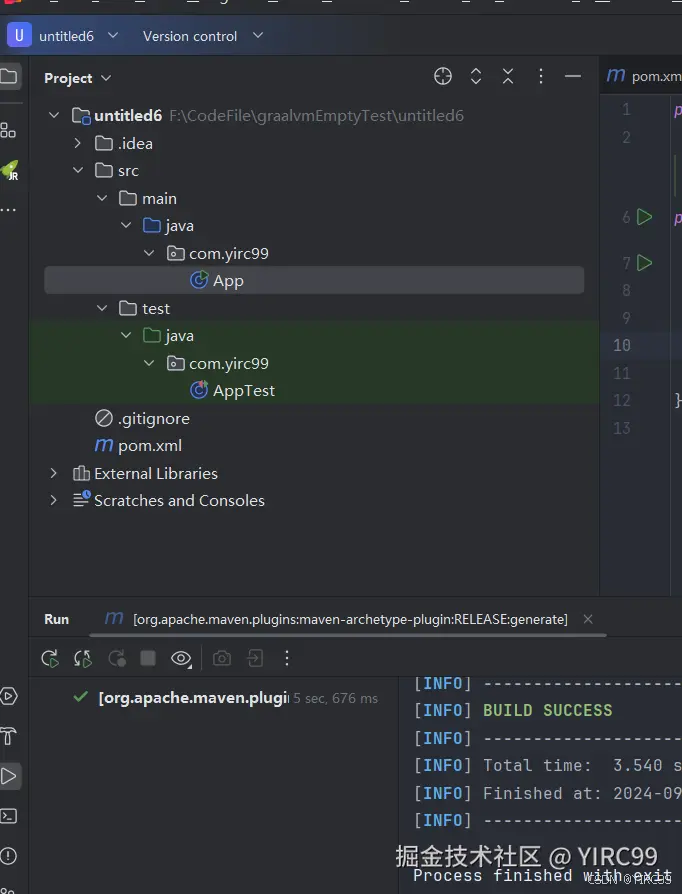The image size is (682, 894).
Task: Open the Run tool window sidebar icon
Action: pyautogui.click(x=9, y=776)
